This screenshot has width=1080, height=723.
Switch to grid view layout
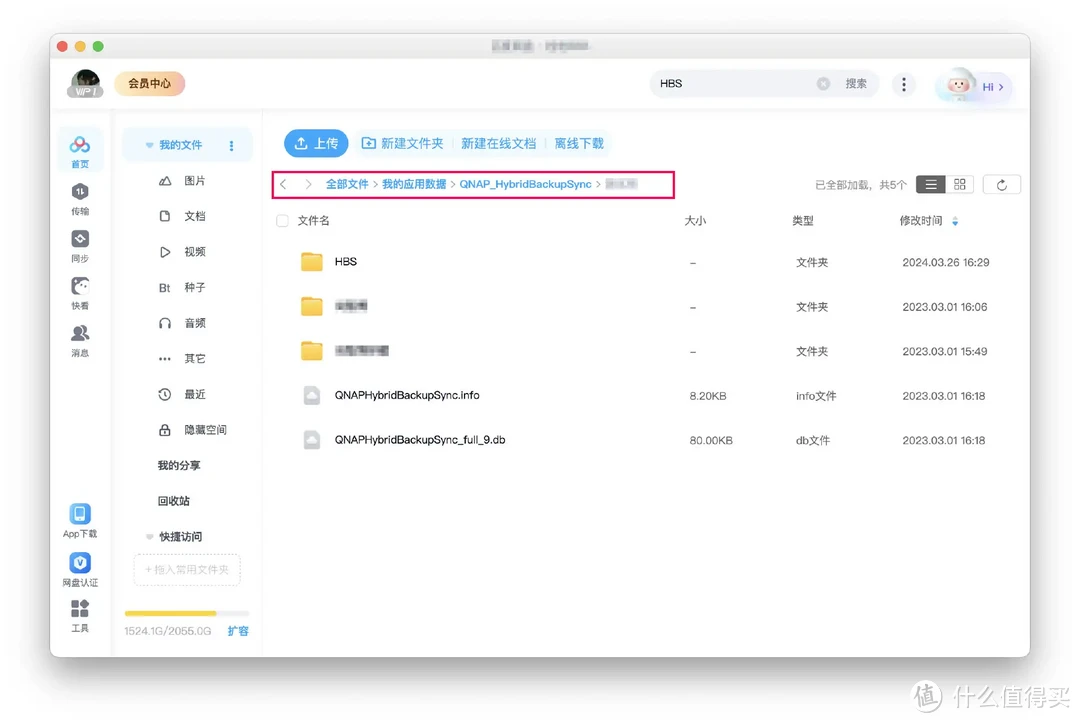click(x=959, y=184)
